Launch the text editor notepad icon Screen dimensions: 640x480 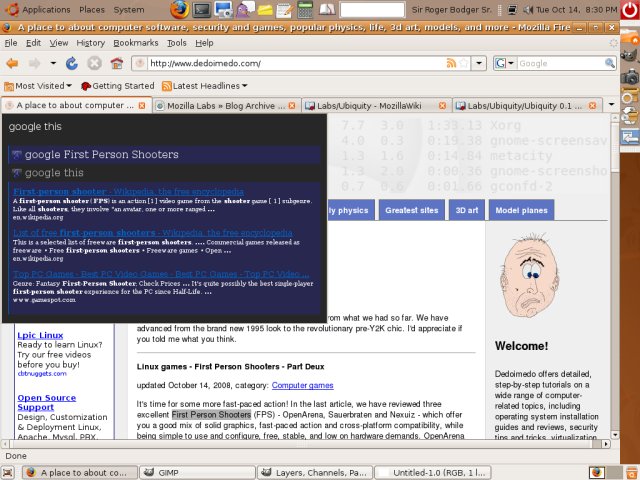pos(284,10)
